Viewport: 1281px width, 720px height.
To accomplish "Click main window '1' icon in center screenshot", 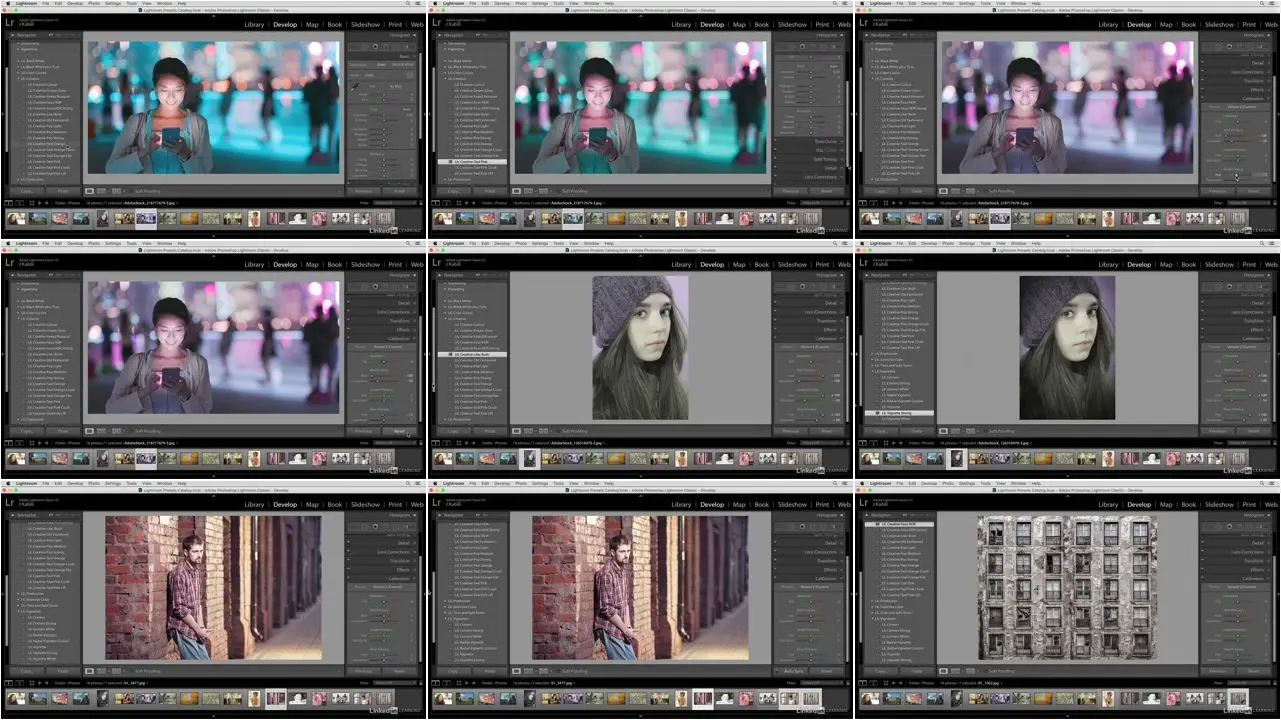I will 435,442.
